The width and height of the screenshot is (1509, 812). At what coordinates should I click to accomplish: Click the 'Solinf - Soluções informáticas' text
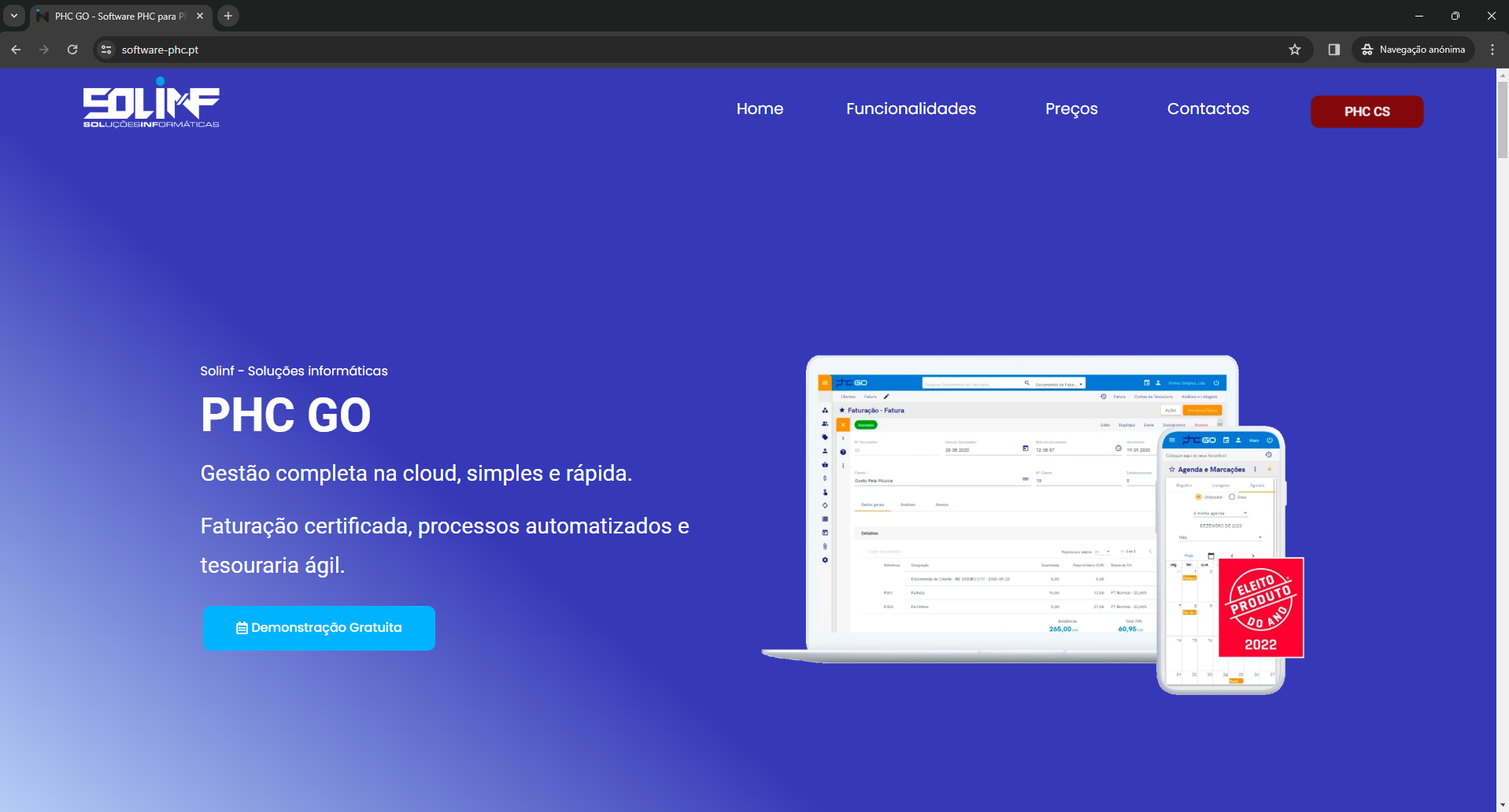(294, 371)
